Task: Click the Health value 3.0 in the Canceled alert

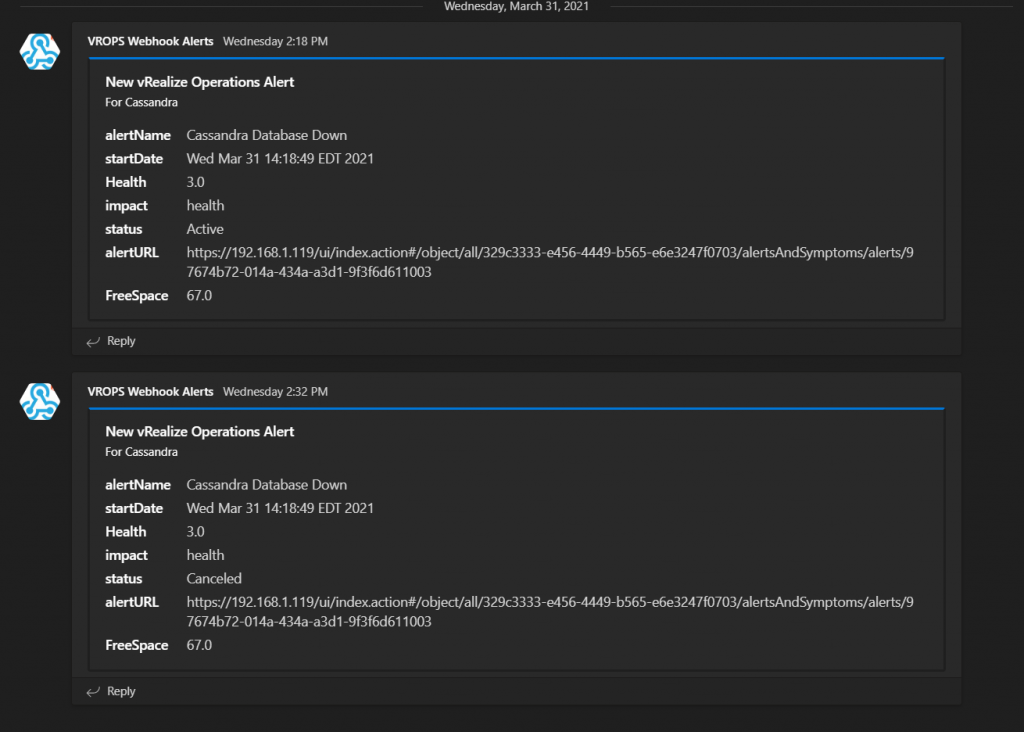Action: pyautogui.click(x=195, y=532)
